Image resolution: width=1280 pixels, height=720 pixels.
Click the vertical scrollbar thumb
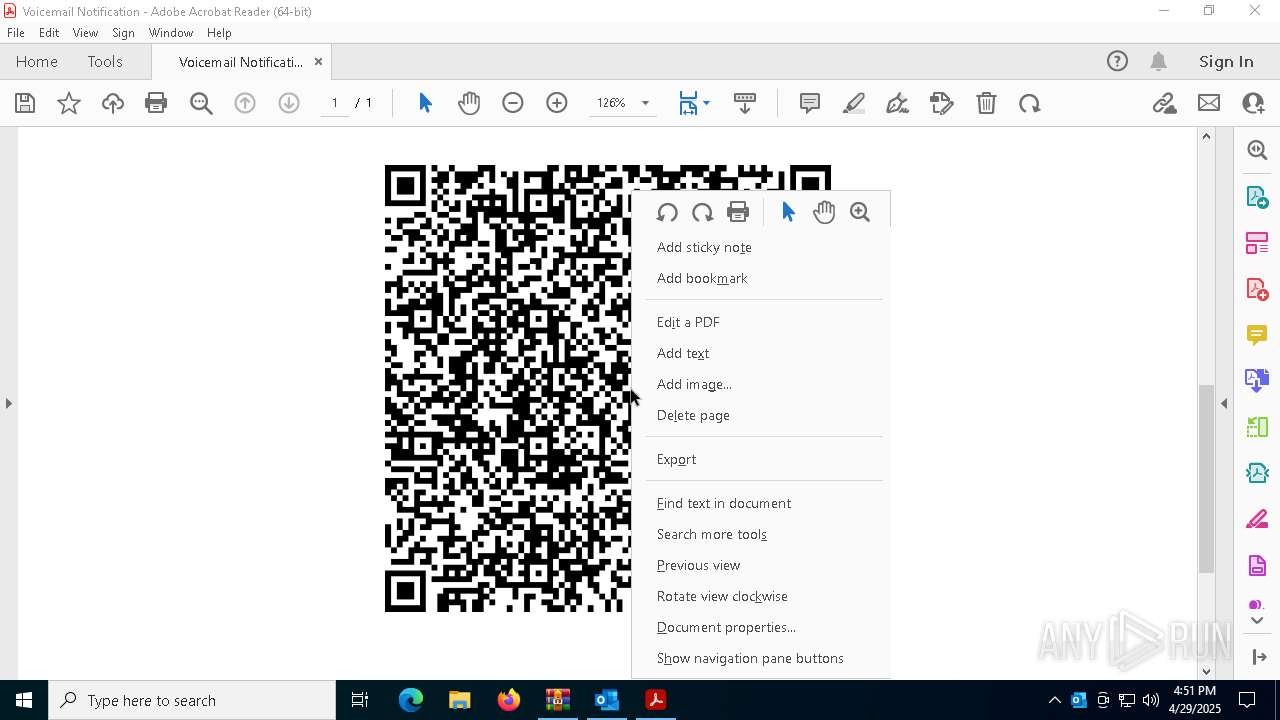pyautogui.click(x=1206, y=478)
